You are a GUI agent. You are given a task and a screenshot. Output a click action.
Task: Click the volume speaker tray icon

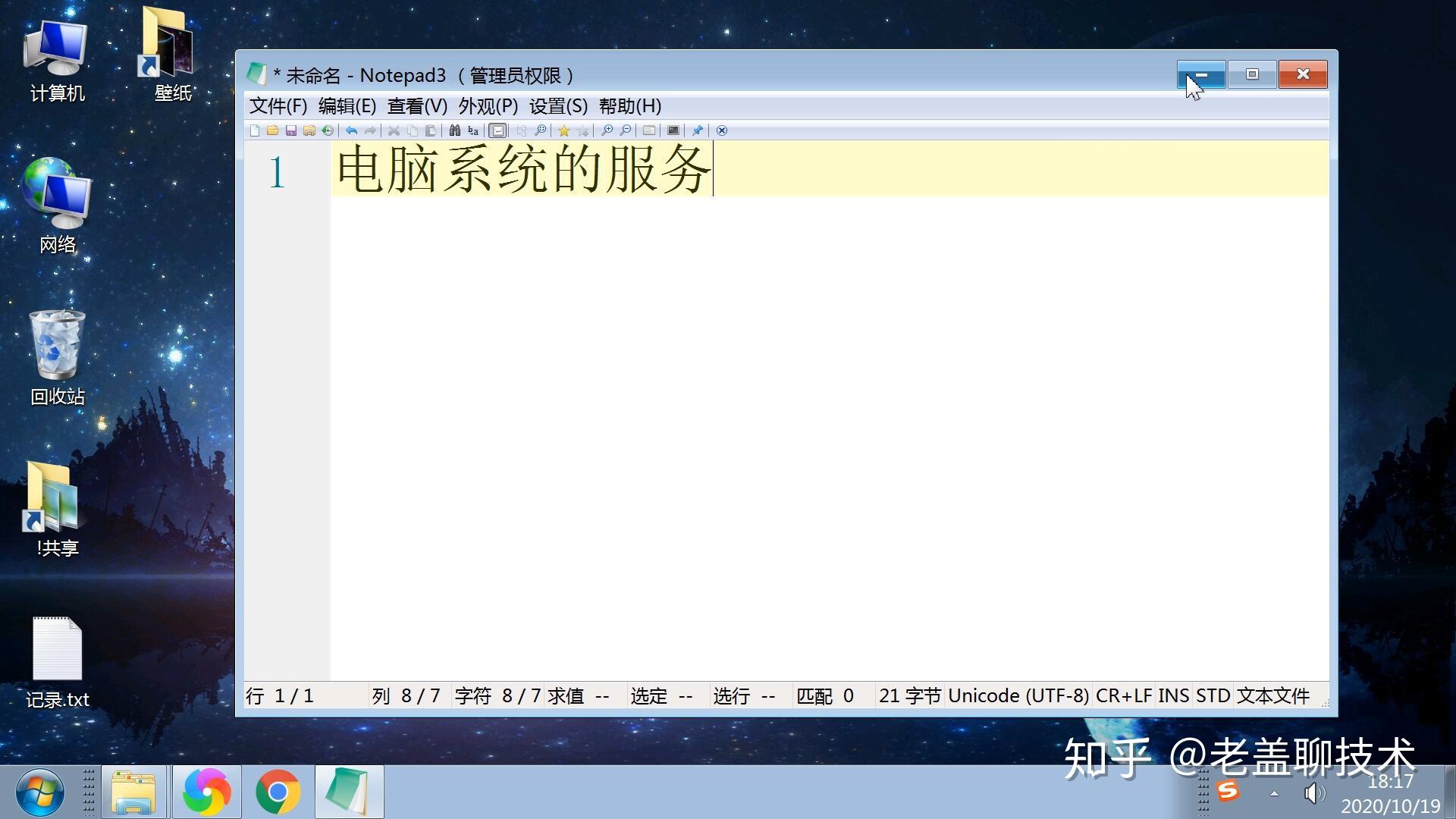[1313, 793]
